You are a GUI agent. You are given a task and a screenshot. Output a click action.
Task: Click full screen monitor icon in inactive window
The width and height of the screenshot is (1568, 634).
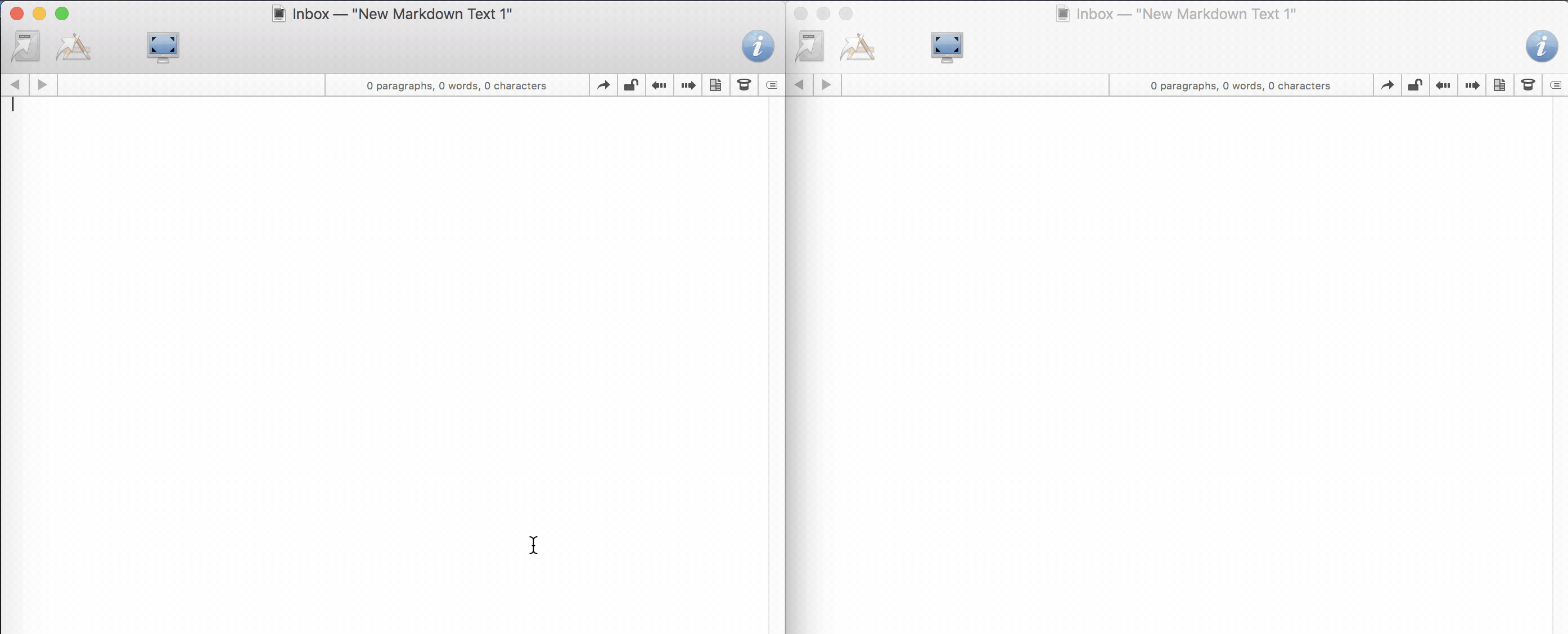[x=947, y=47]
